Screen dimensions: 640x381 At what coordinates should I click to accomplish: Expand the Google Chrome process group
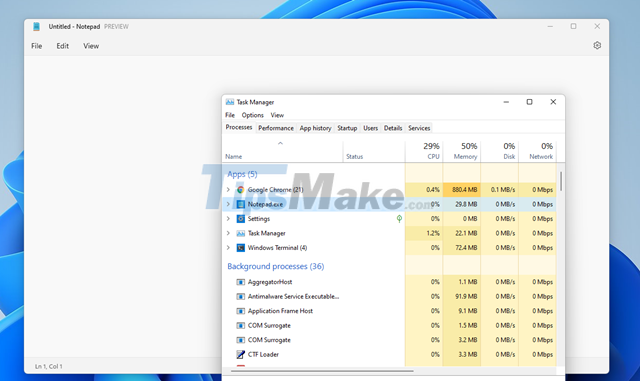coord(228,189)
